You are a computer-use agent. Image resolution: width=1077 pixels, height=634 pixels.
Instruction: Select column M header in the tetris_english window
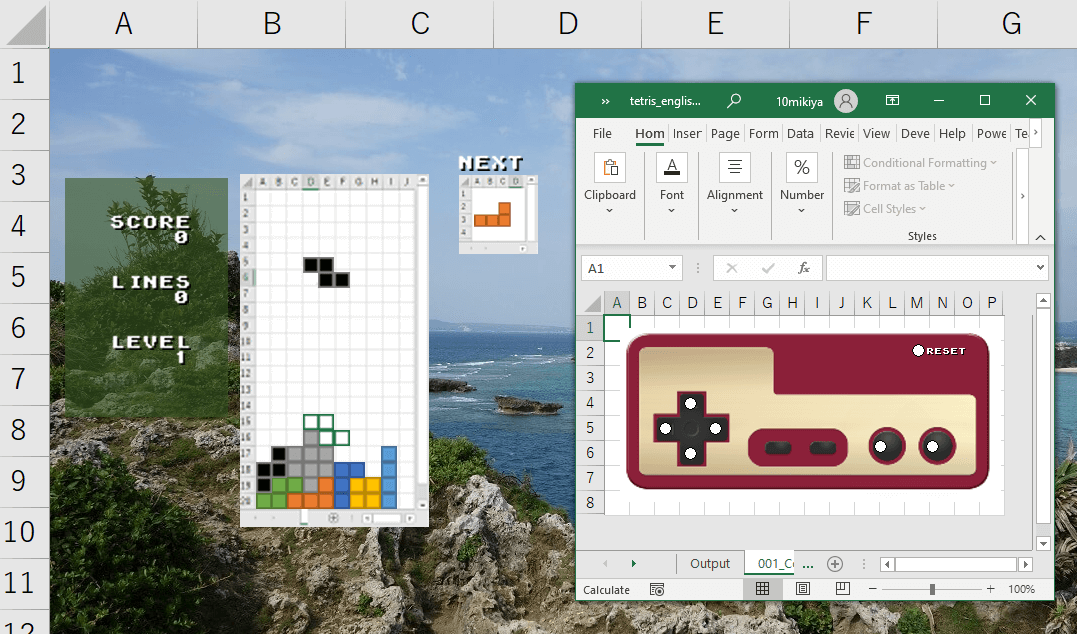pyautogui.click(x=917, y=303)
